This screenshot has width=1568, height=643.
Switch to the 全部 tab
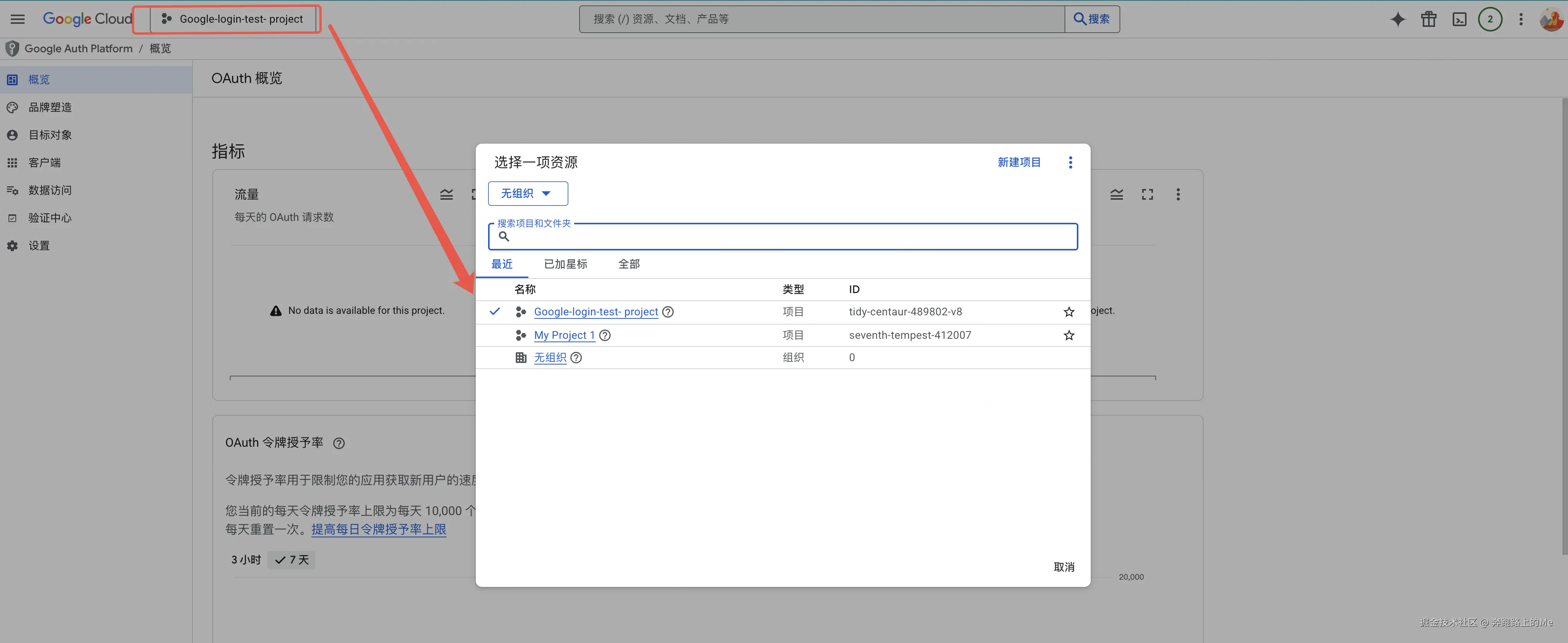point(629,264)
